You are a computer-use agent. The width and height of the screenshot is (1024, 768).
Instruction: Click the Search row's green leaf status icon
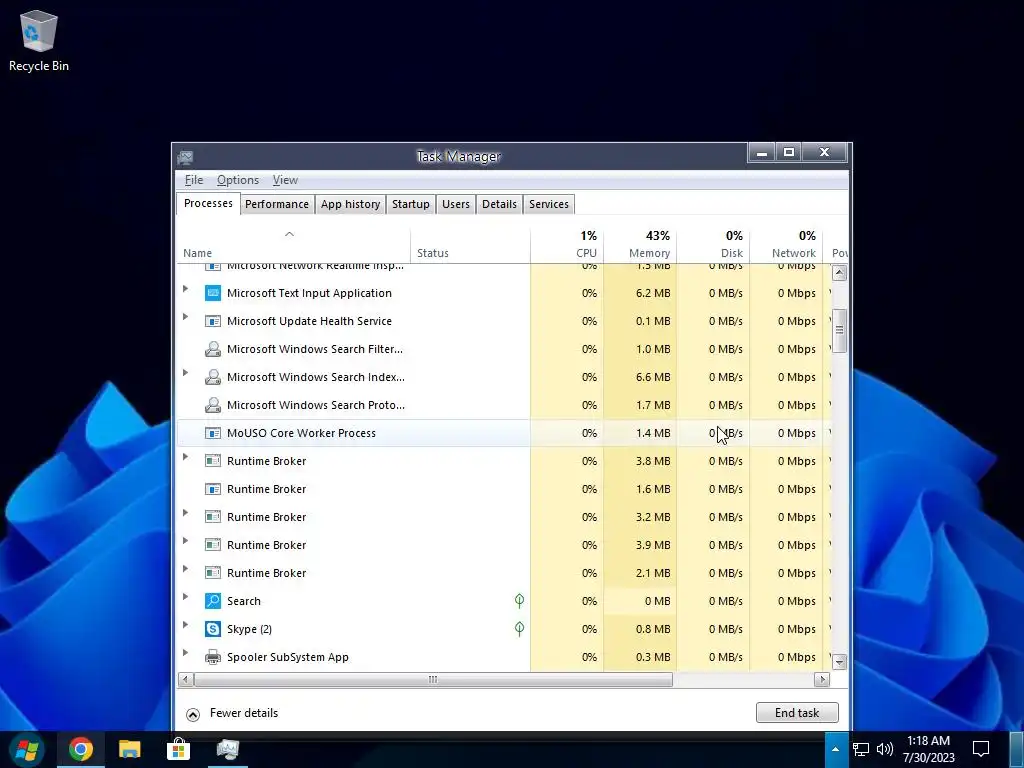click(x=519, y=600)
